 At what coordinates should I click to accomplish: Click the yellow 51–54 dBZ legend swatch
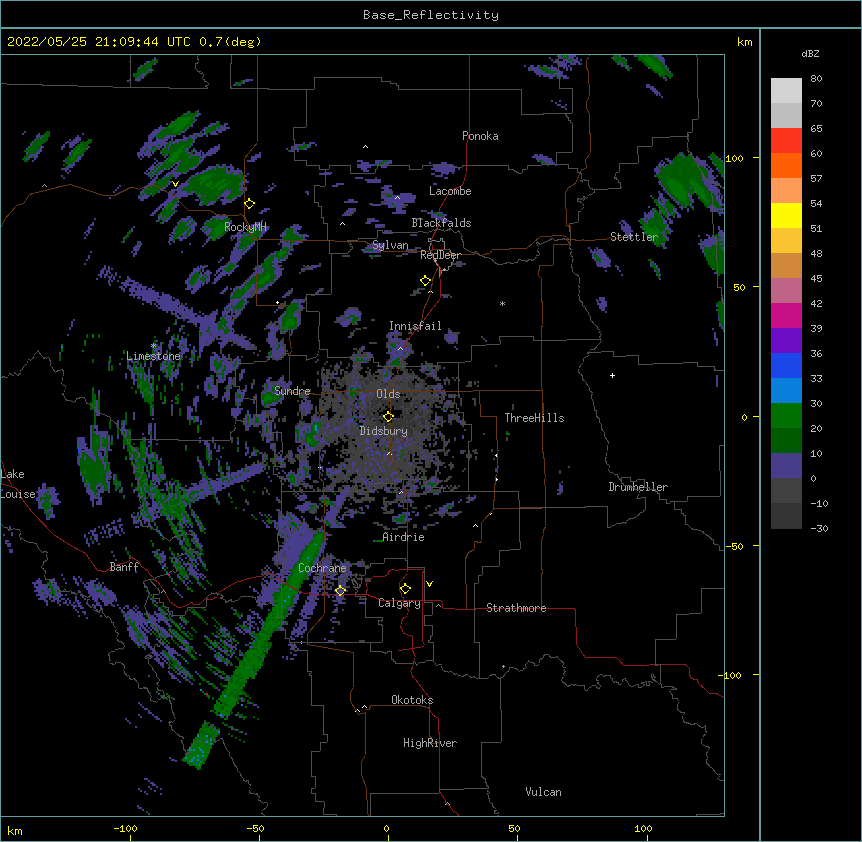[786, 215]
